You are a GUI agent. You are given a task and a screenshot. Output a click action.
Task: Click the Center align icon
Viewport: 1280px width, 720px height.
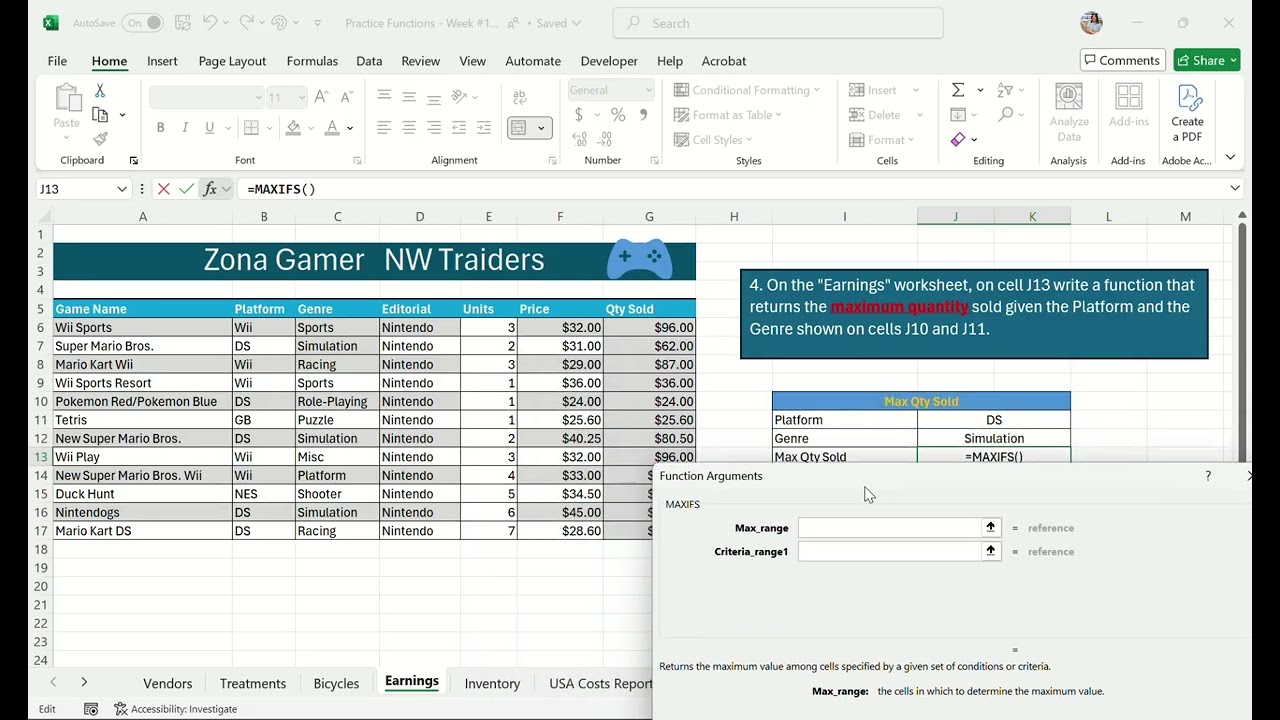tap(409, 128)
